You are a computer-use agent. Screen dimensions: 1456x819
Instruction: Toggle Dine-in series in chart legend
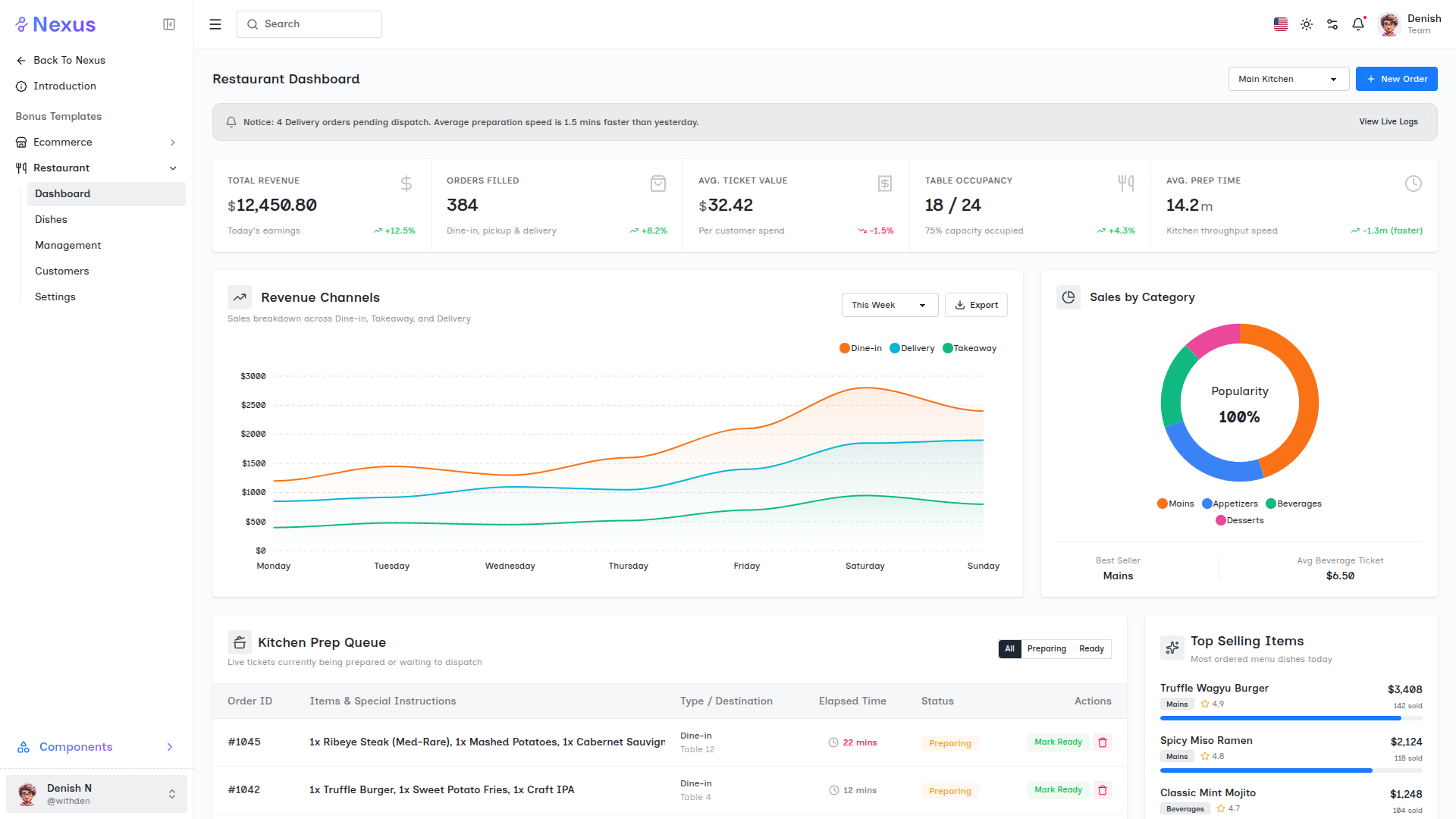point(861,348)
